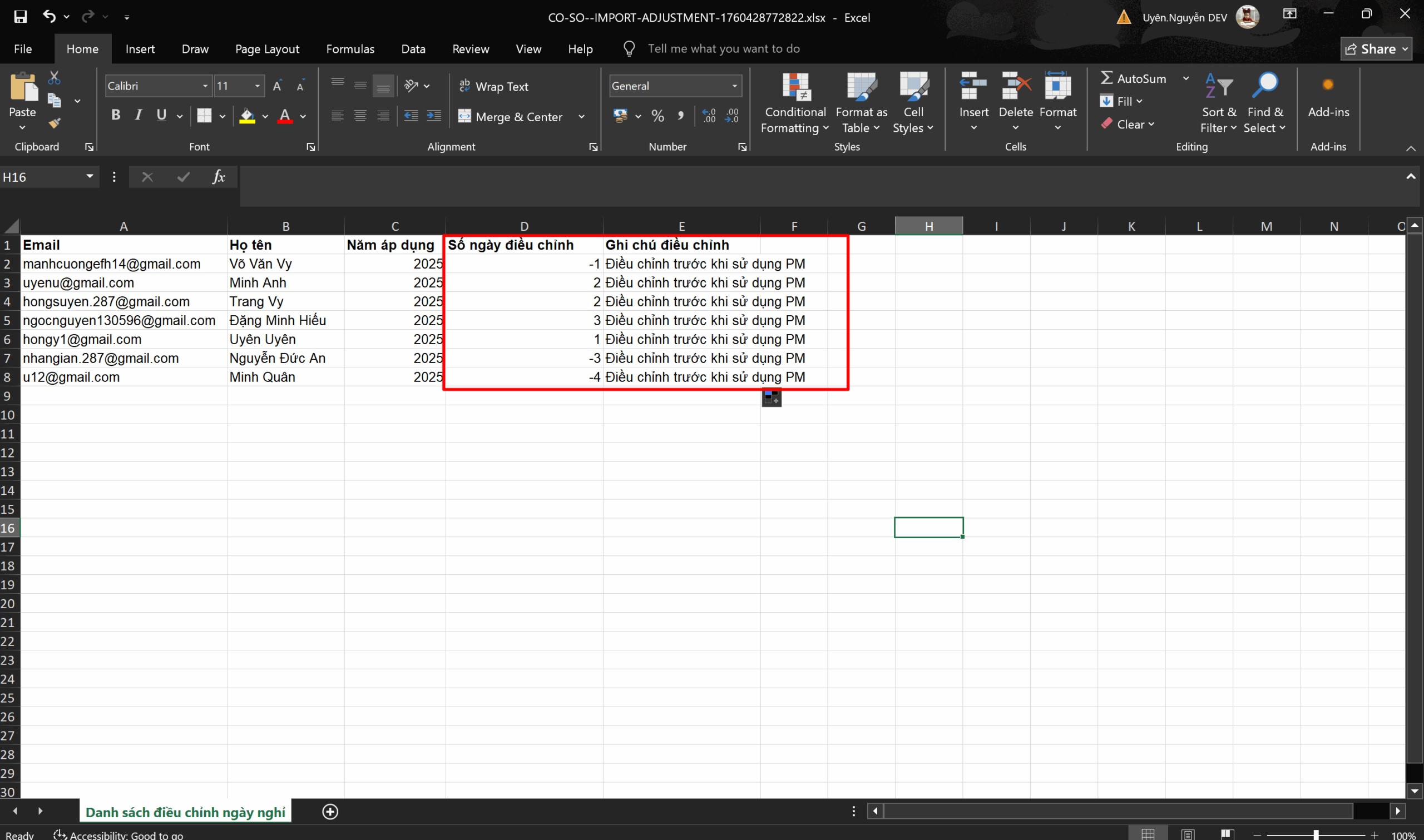Toggle Italic formatting
This screenshot has height=840, width=1424.
point(138,116)
